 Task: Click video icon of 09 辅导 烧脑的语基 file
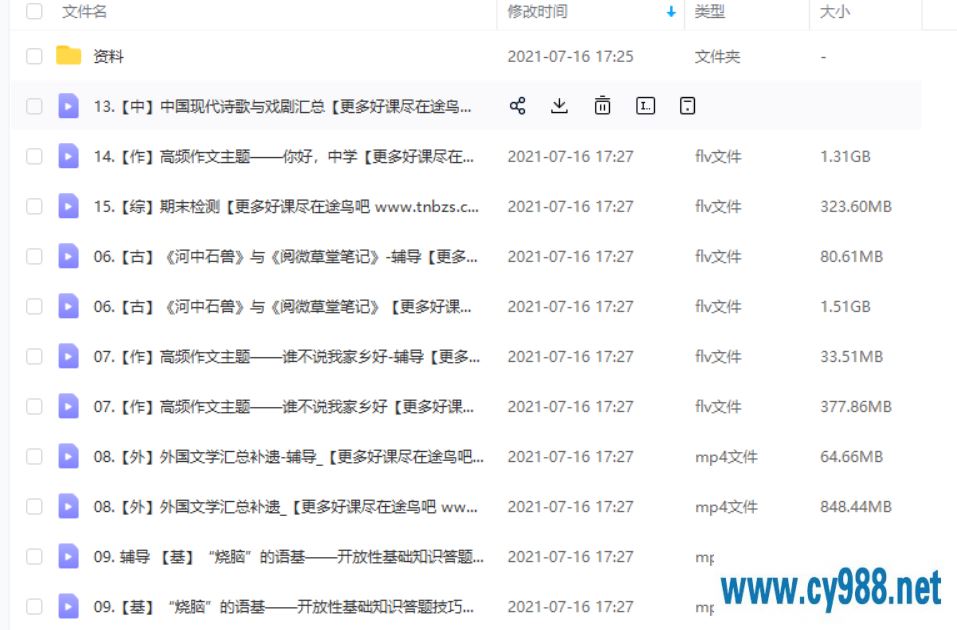pyautogui.click(x=68, y=557)
